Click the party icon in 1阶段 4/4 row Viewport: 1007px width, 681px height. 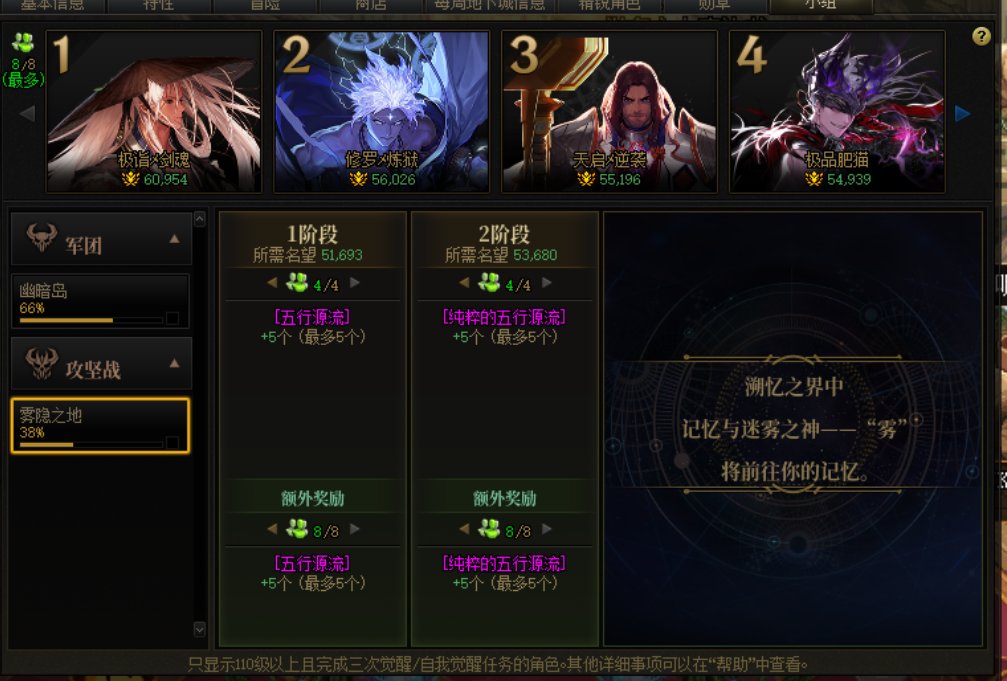click(x=297, y=283)
